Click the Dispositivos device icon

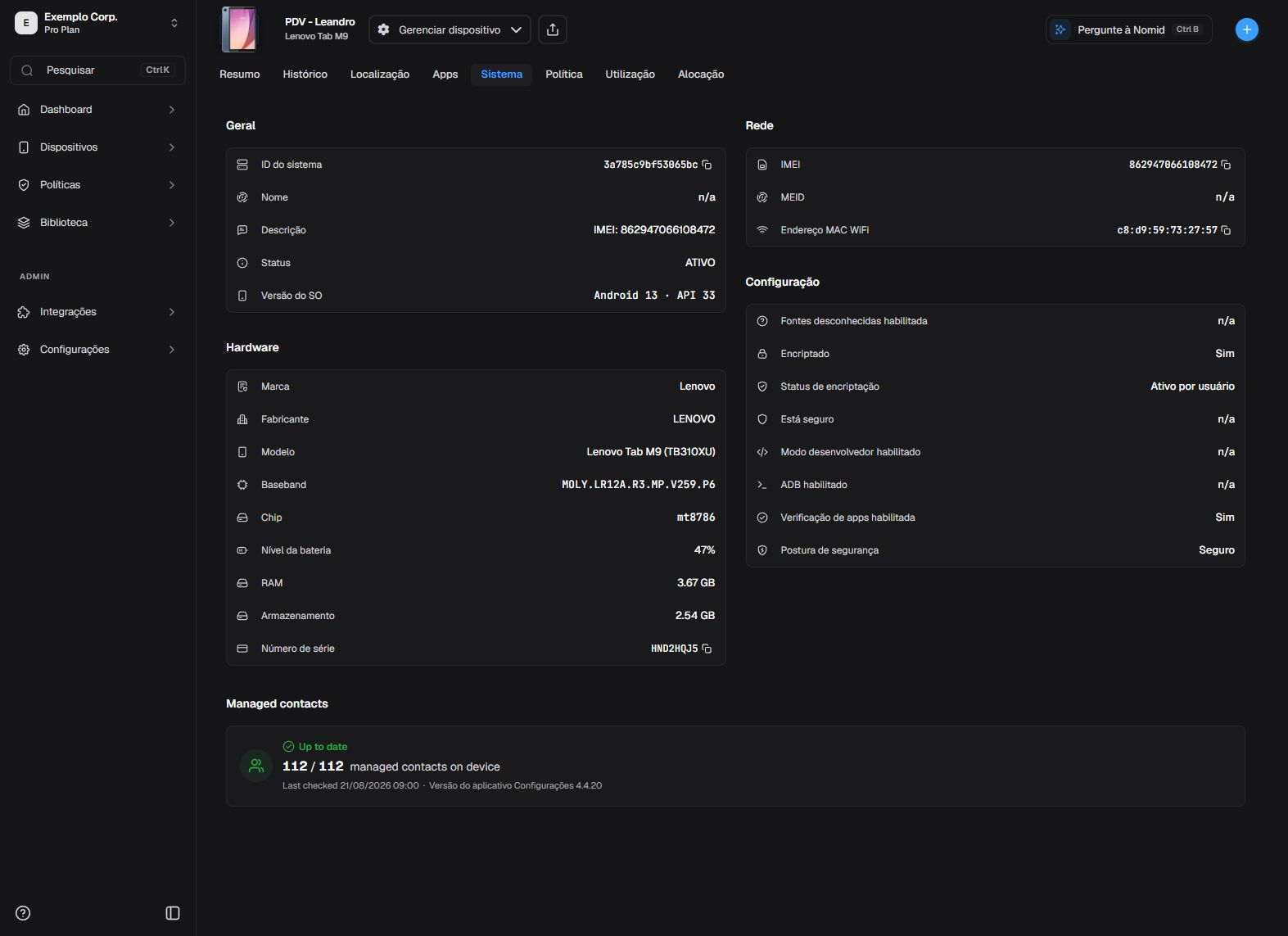(24, 147)
